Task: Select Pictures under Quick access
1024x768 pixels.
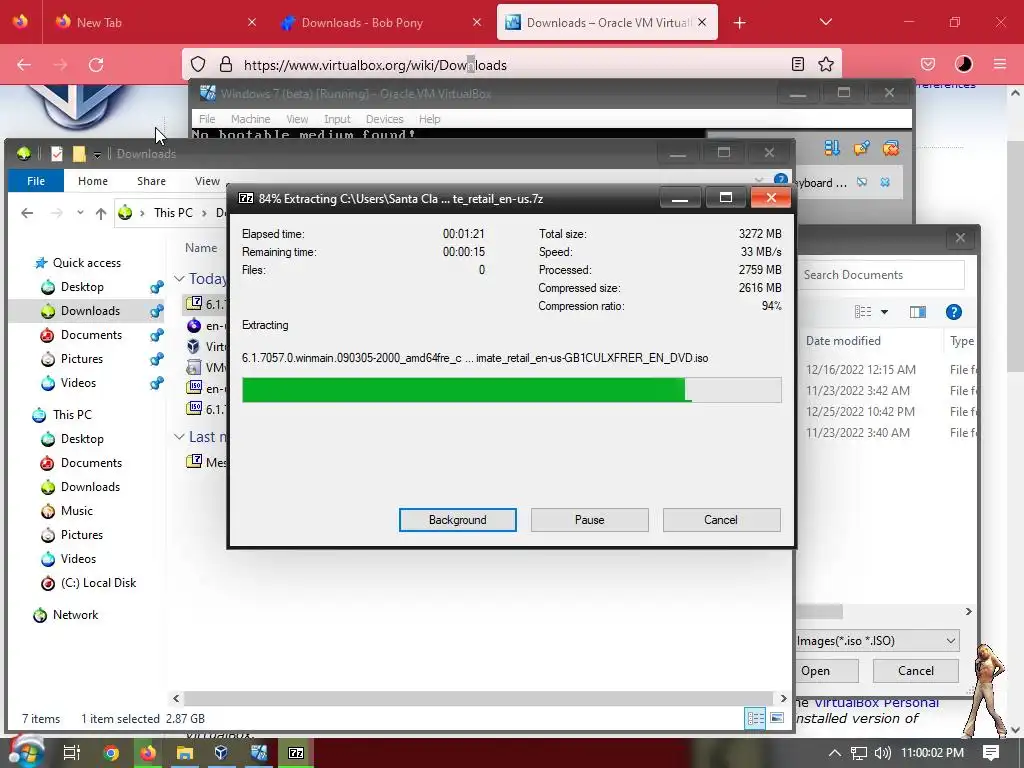Action: 81,359
